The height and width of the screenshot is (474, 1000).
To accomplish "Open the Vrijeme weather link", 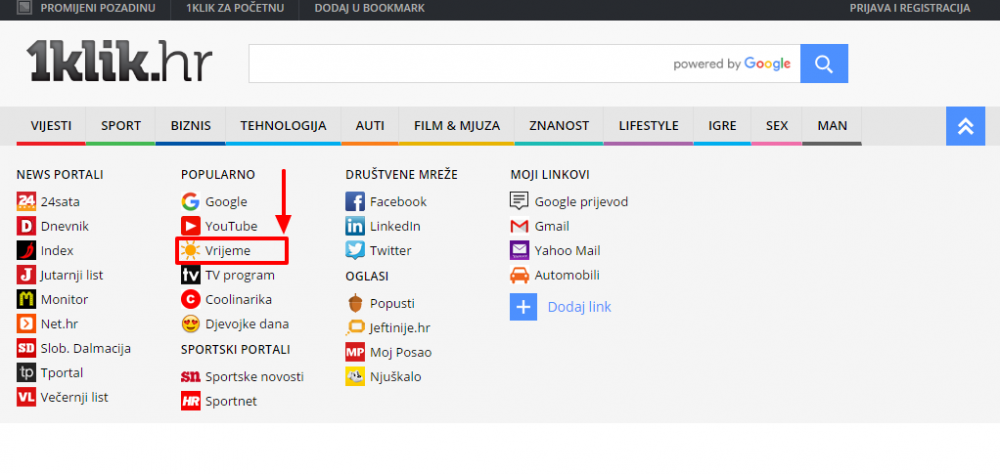I will tap(228, 251).
